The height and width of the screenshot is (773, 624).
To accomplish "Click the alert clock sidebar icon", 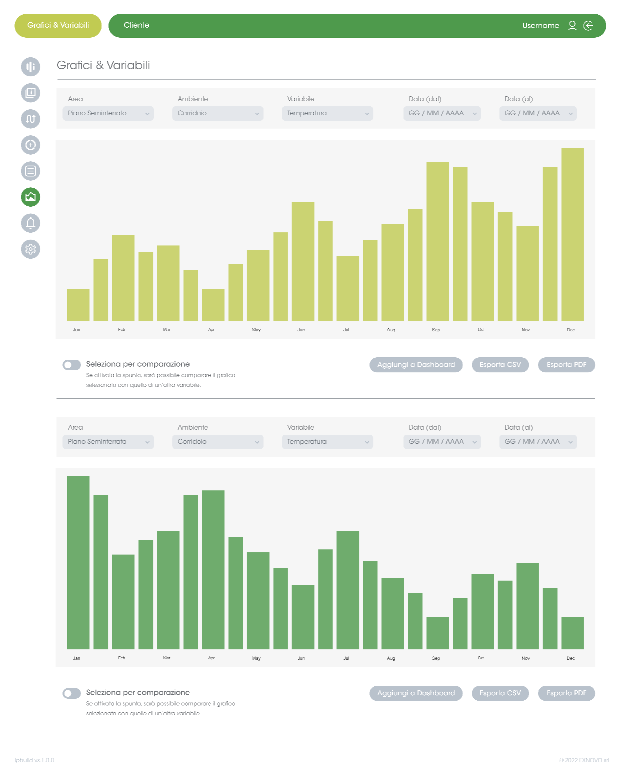I will [x=31, y=145].
